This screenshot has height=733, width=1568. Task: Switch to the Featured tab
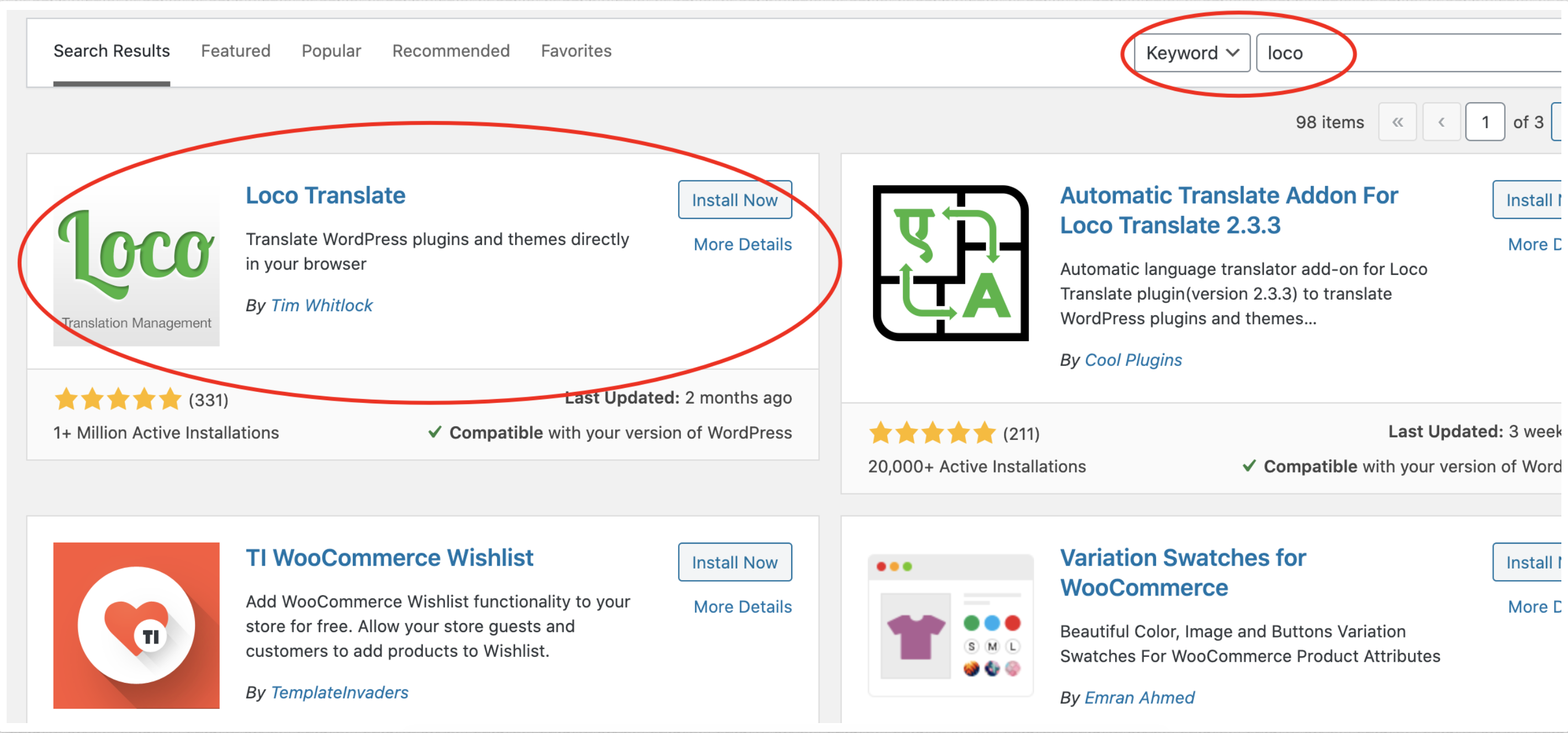pos(236,51)
